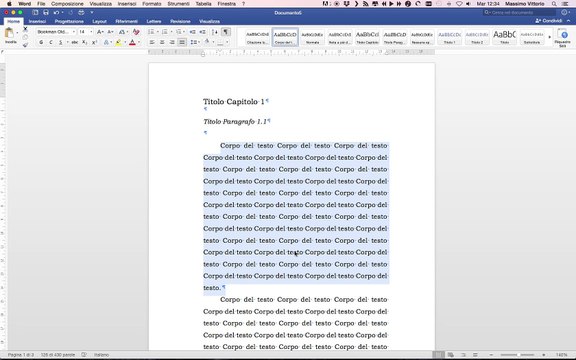
Task: Click the Italiano language in status bar
Action: (x=101, y=355)
